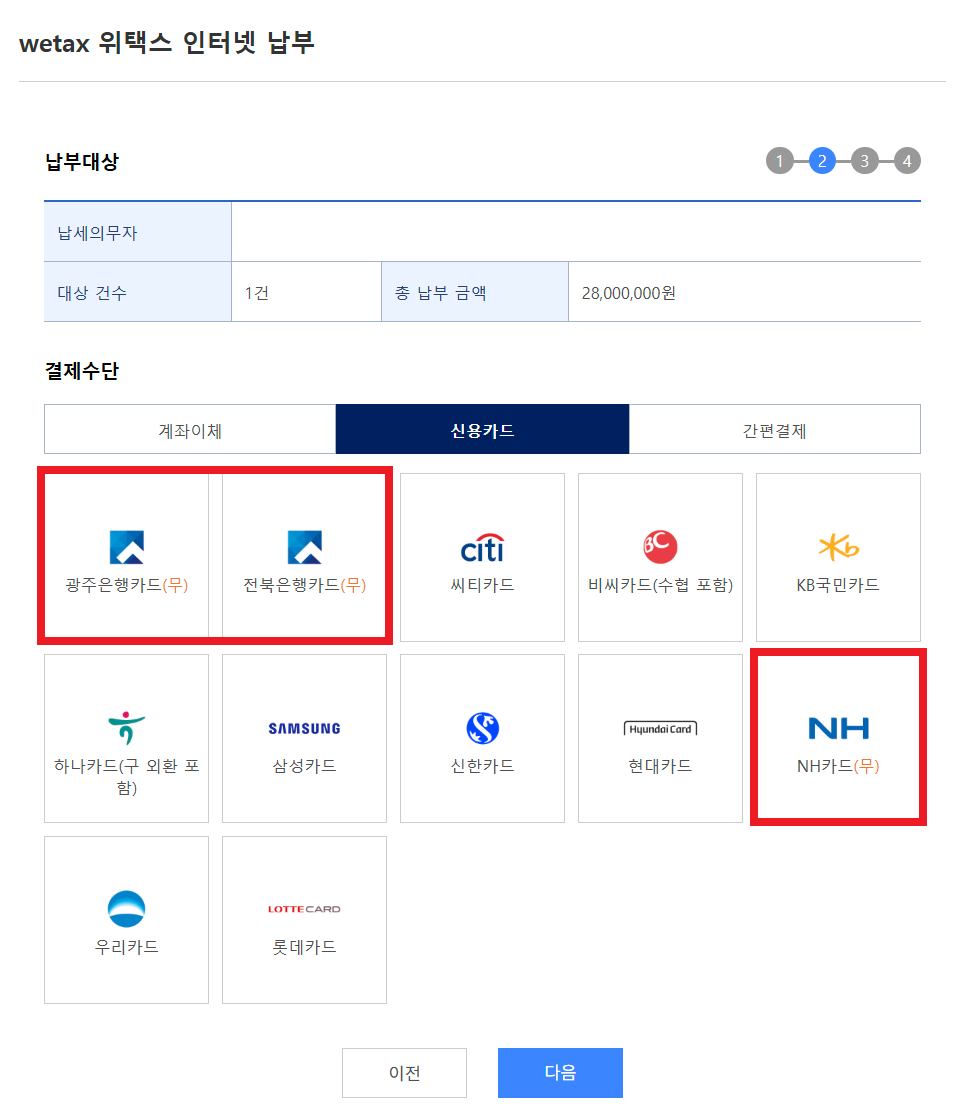The width and height of the screenshot is (967, 1114).
Task: Select the 광주은행카드 logo icon
Action: click(126, 547)
